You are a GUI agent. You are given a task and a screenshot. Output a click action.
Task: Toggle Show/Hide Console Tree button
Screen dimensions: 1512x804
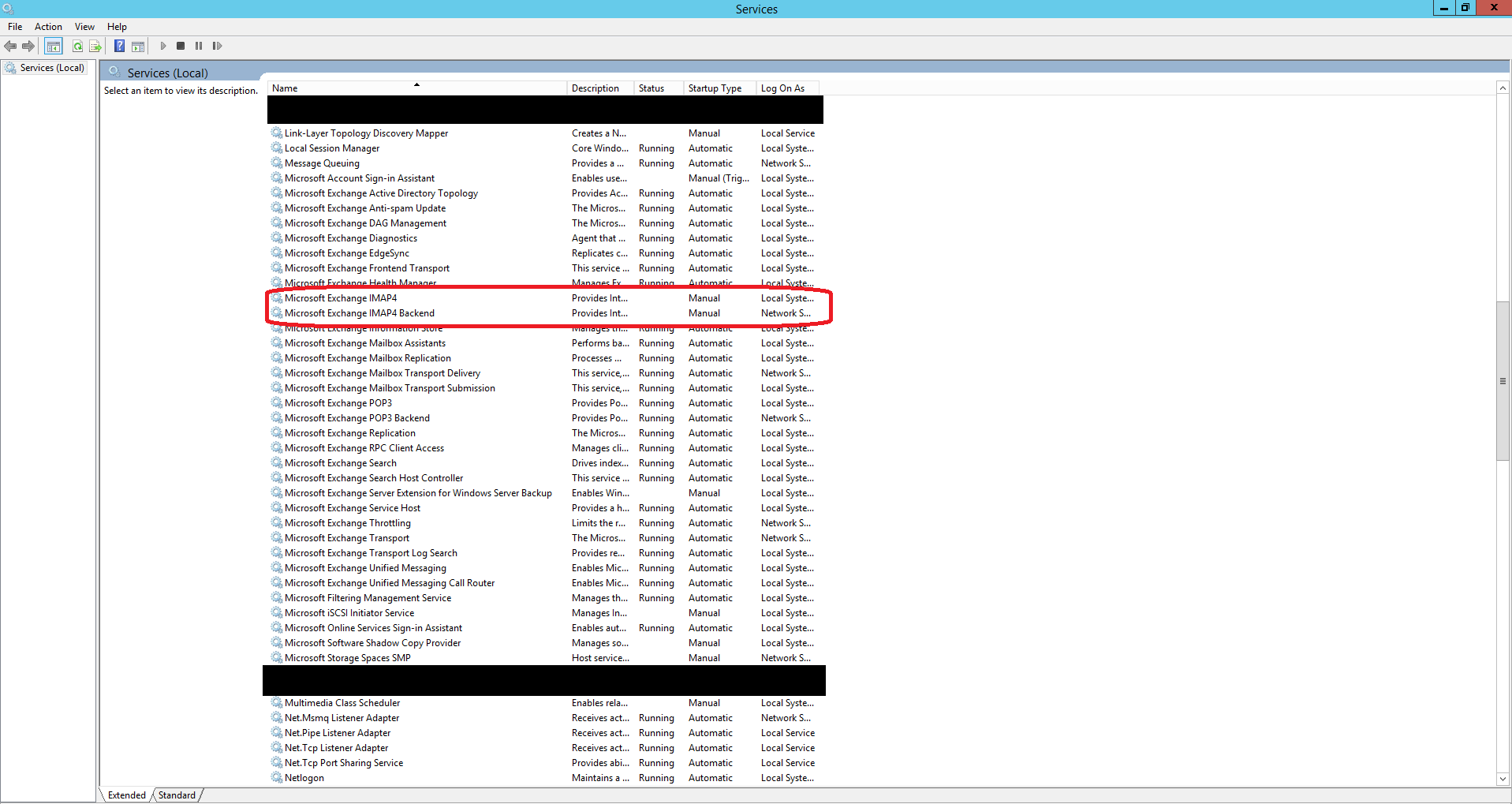(54, 47)
